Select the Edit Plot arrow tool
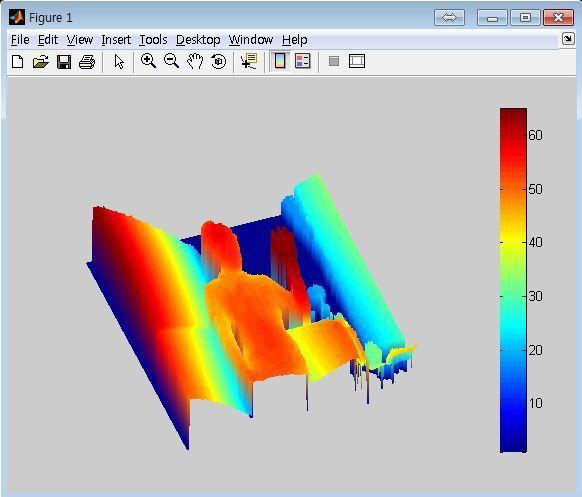 coord(119,61)
